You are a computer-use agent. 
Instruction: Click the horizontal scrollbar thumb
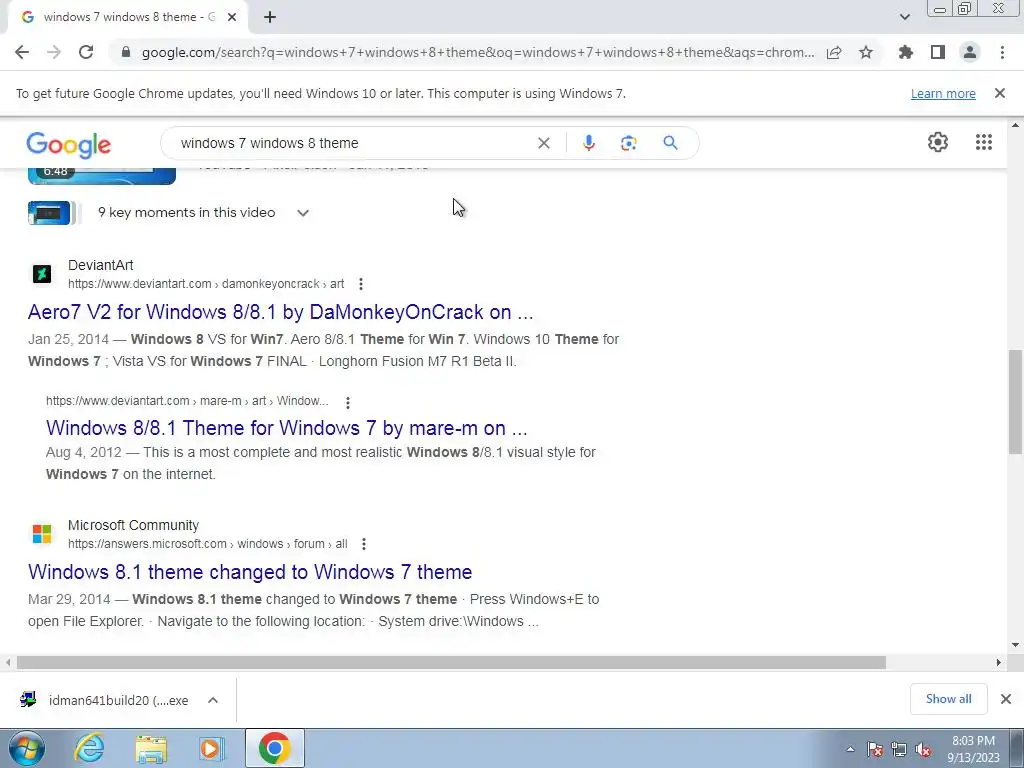(x=451, y=662)
